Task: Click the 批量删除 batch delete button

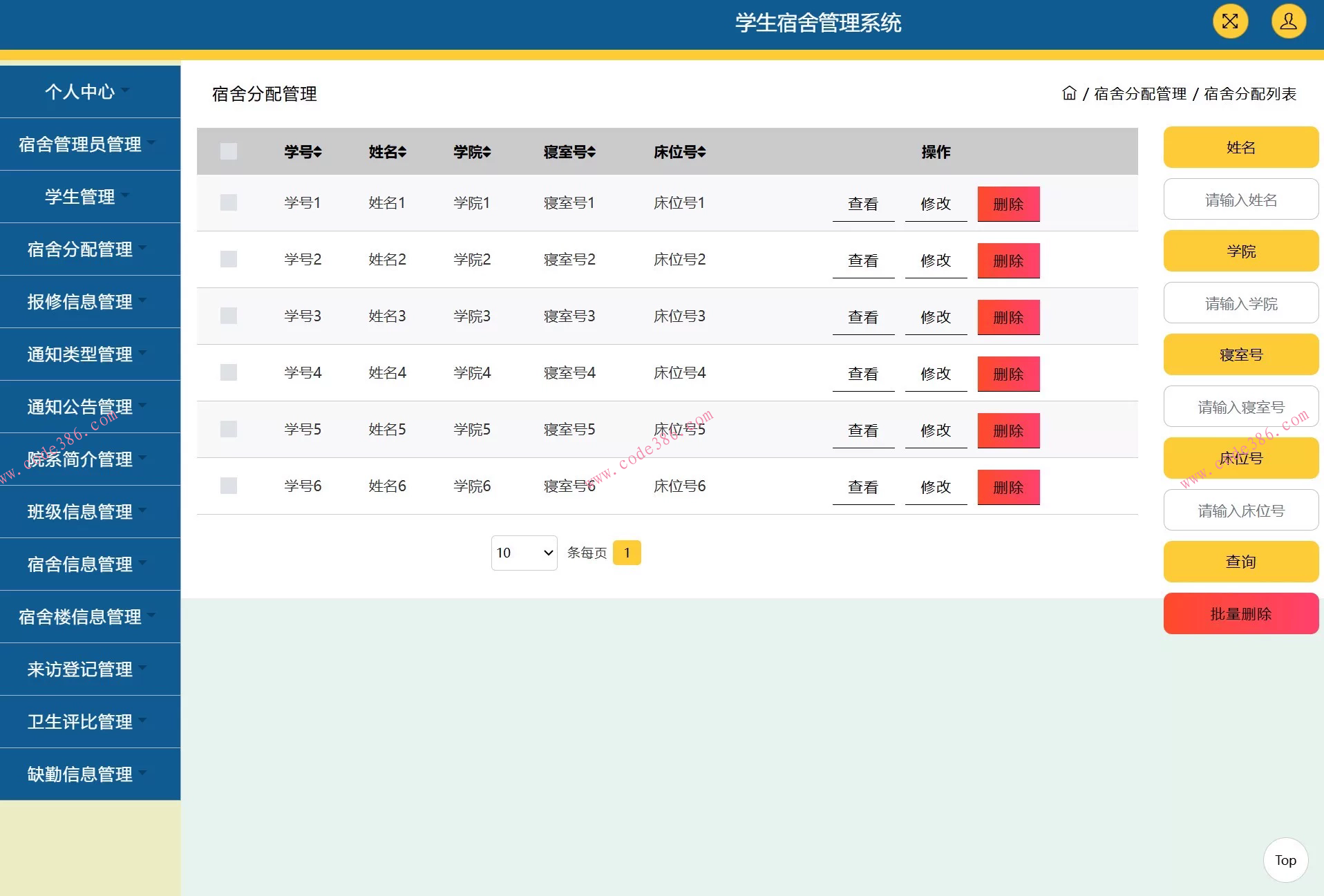Action: (1240, 613)
